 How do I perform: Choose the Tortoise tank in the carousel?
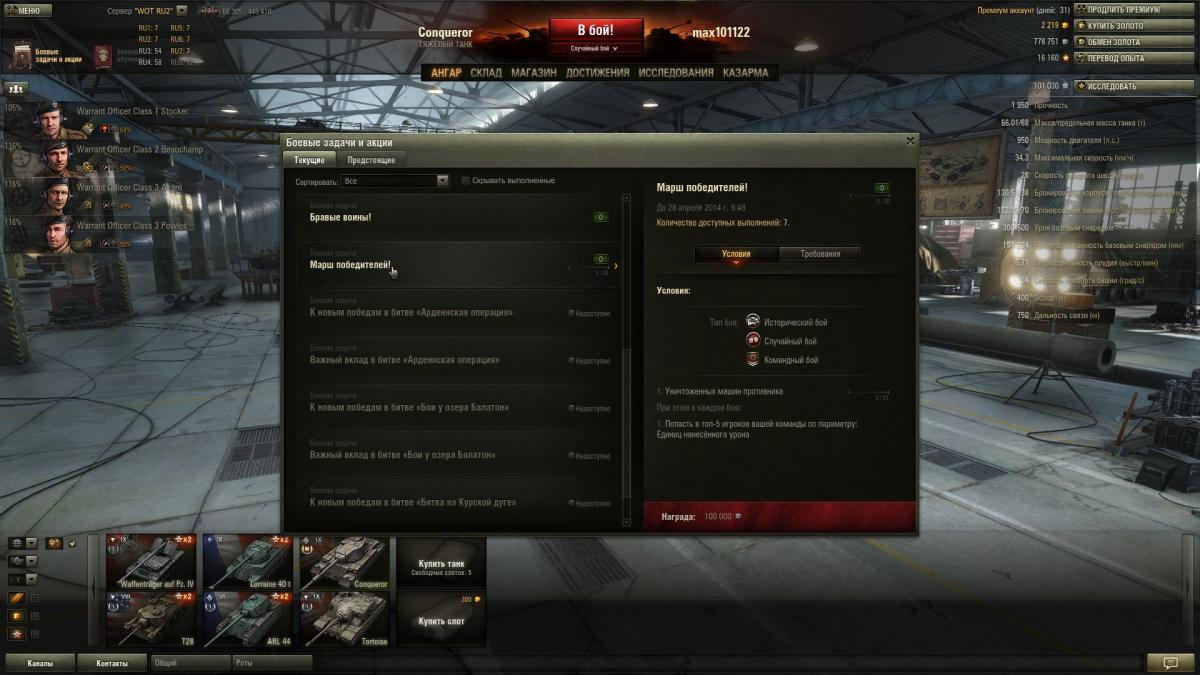click(345, 619)
